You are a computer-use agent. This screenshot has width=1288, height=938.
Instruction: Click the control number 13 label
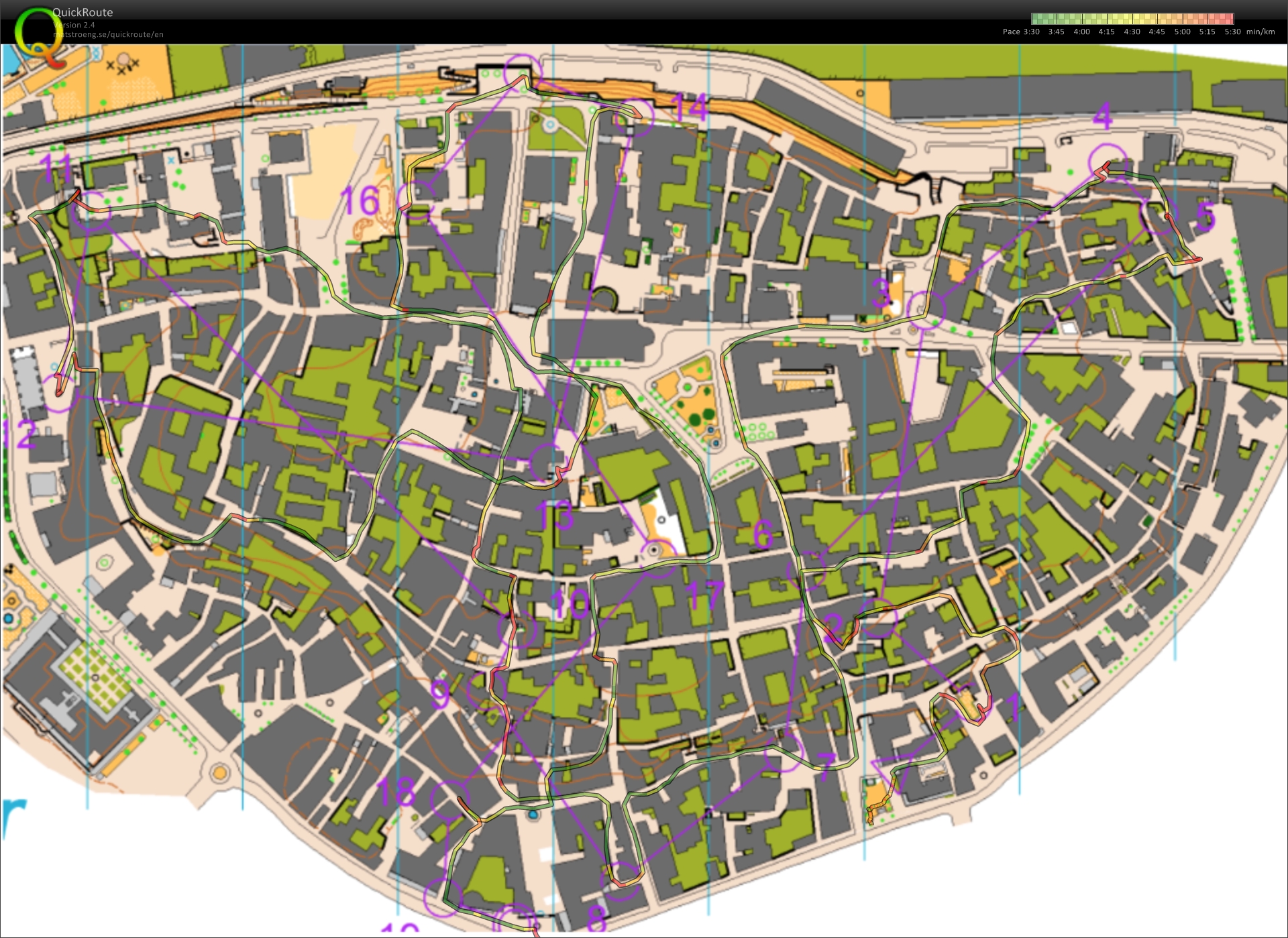(555, 515)
